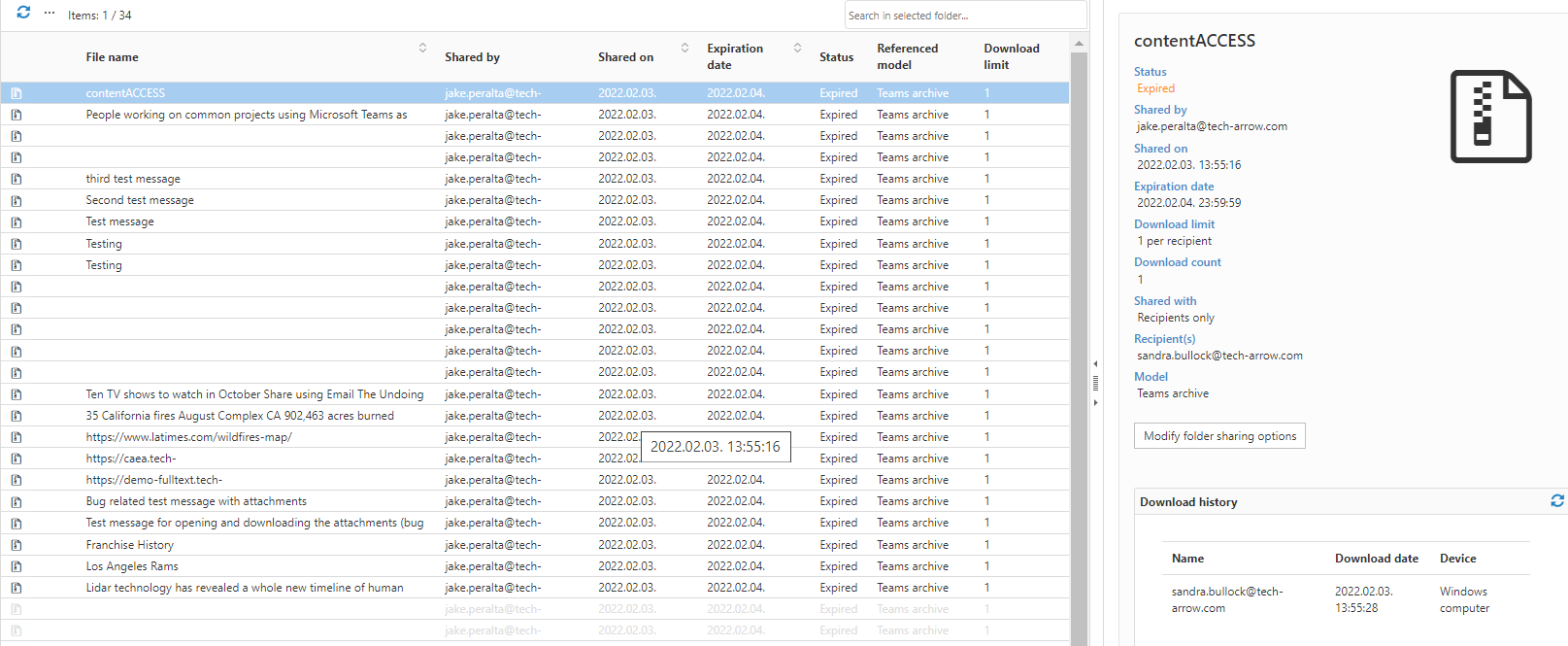
Task: Click the Status column header
Action: tap(836, 57)
